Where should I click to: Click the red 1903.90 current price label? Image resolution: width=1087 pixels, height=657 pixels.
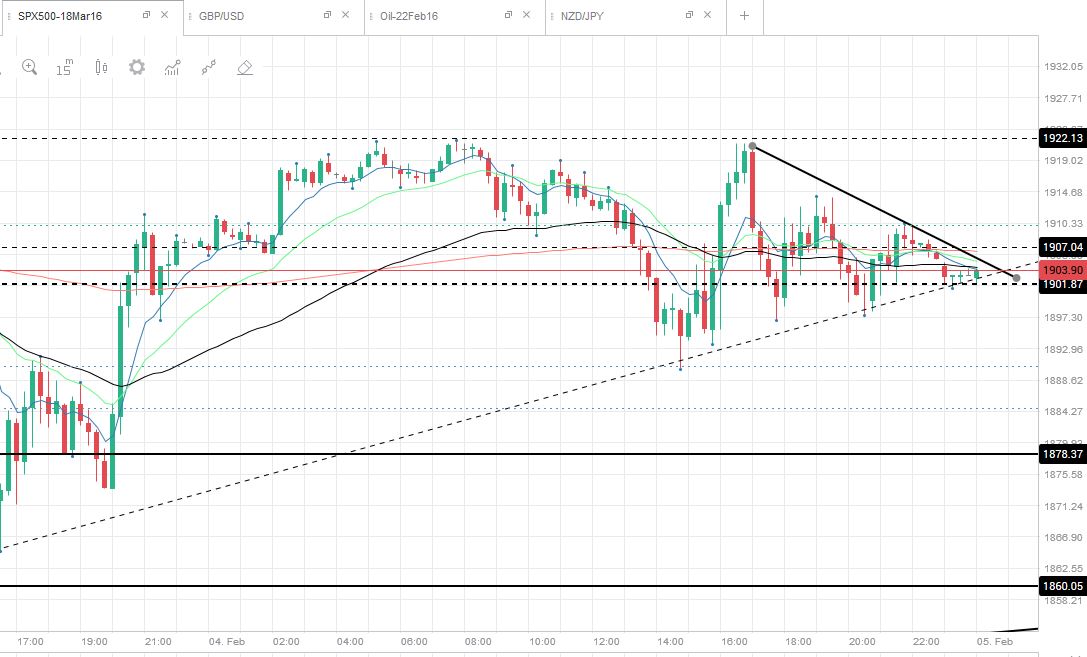1063,270
